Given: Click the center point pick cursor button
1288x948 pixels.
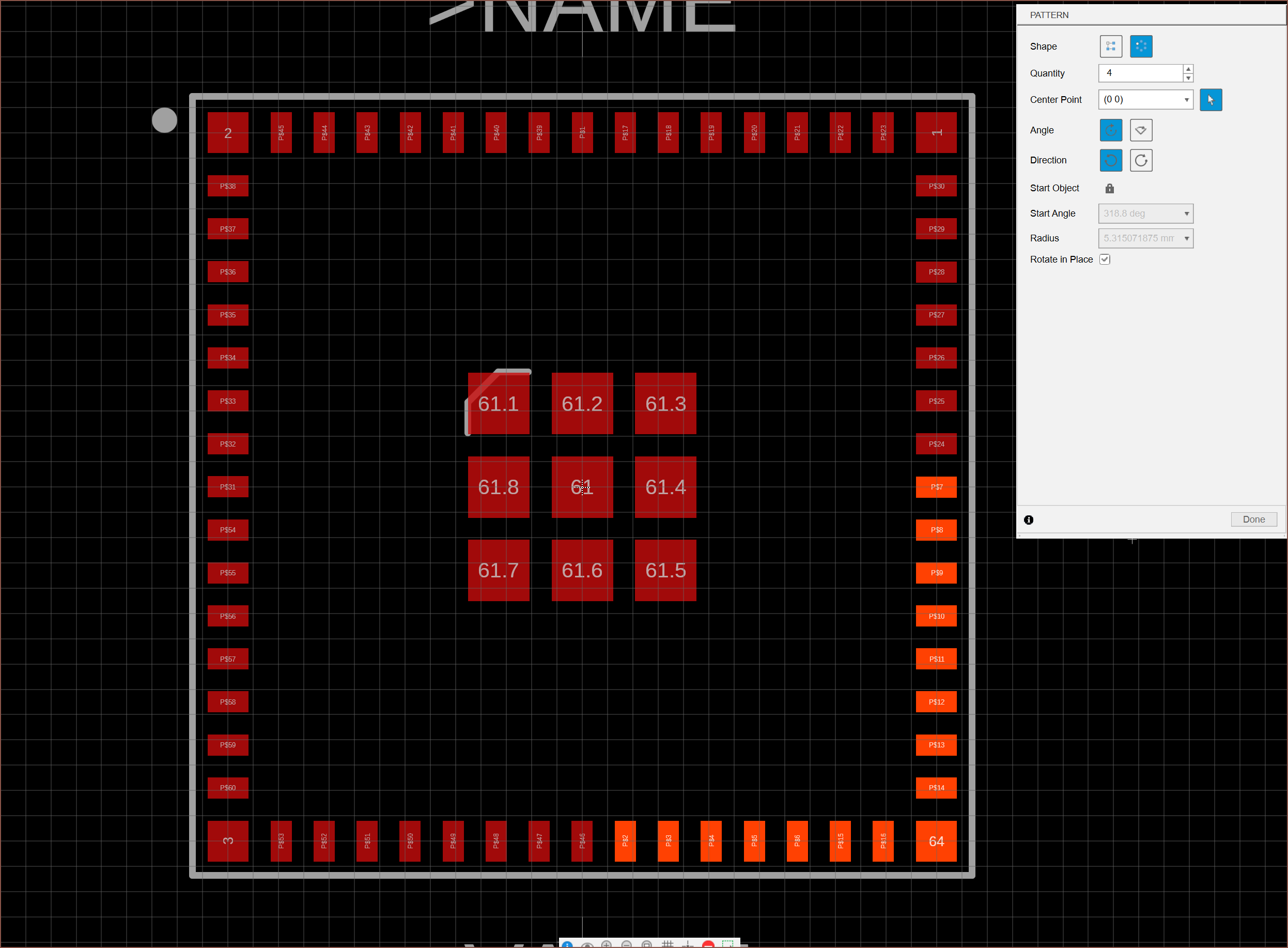Looking at the screenshot, I should point(1210,100).
